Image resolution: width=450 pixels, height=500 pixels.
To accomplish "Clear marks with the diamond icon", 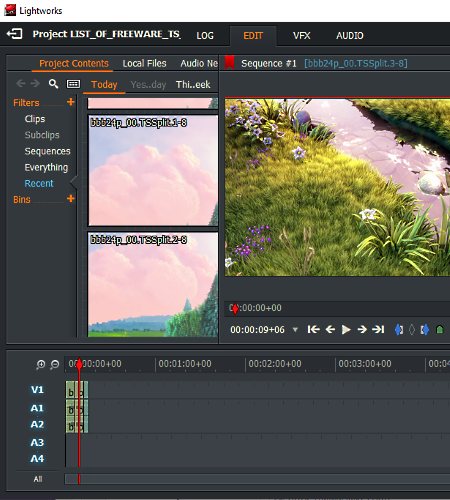I will 412,330.
